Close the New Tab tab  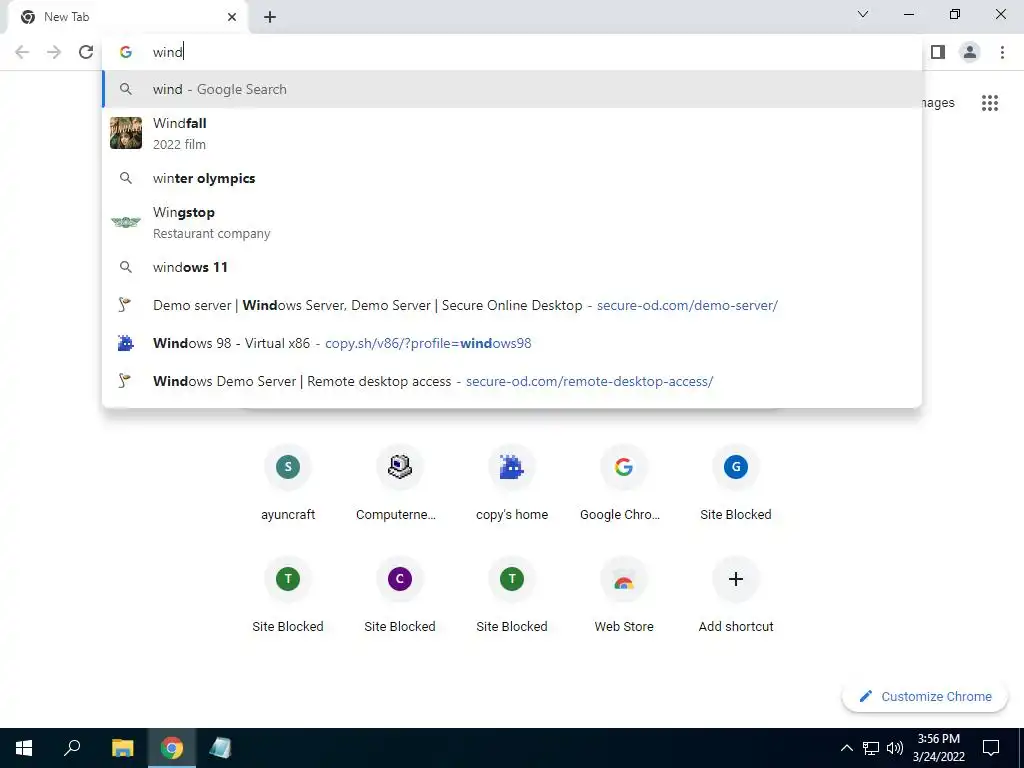[x=232, y=17]
